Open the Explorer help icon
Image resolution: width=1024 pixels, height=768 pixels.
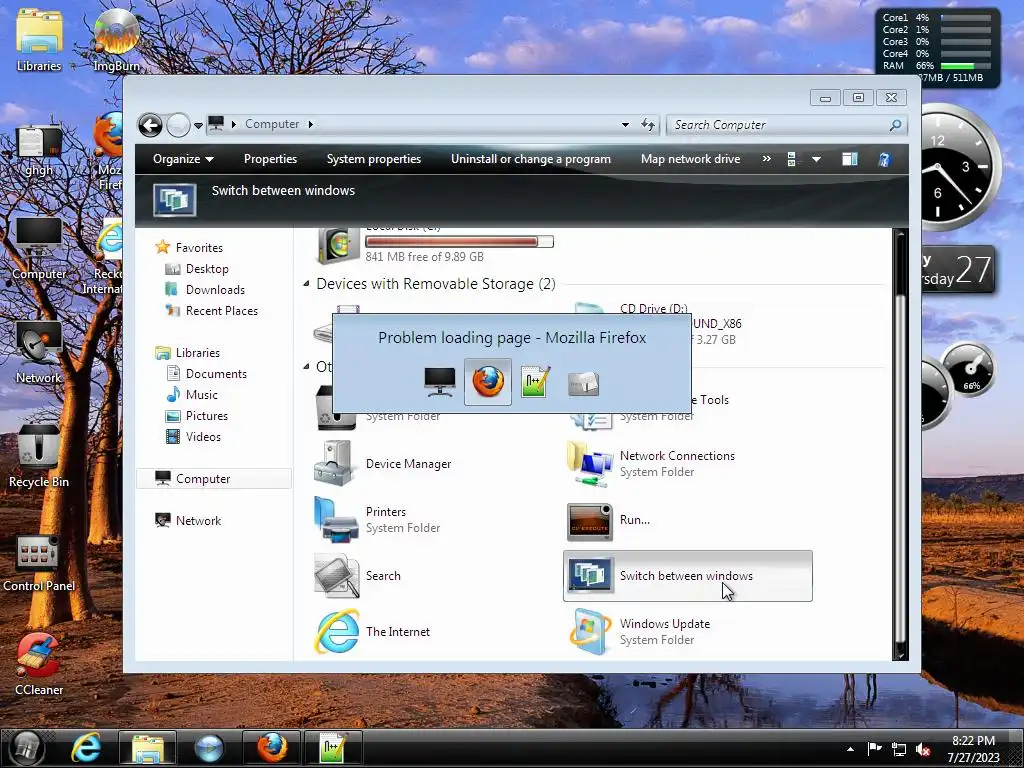[x=884, y=159]
